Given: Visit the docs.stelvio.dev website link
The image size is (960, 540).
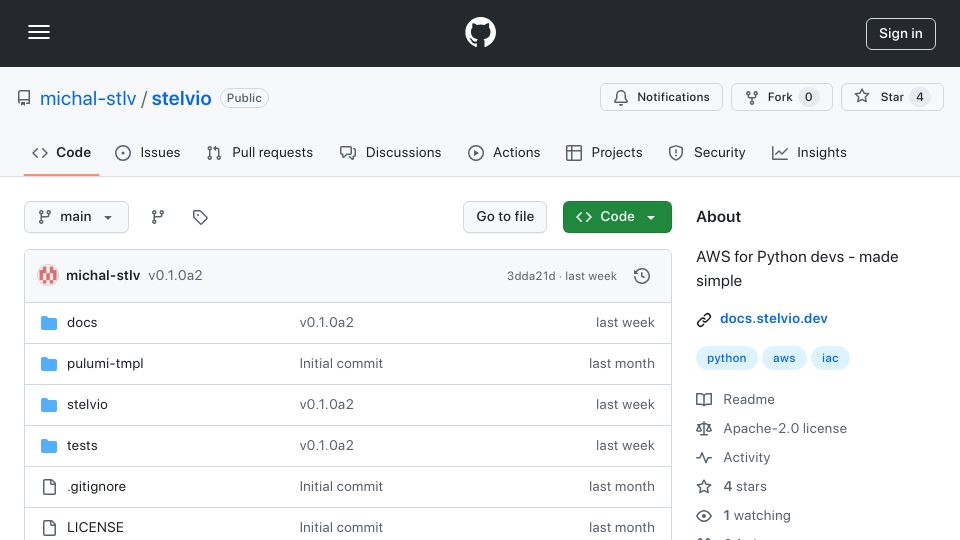Looking at the screenshot, I should [774, 318].
